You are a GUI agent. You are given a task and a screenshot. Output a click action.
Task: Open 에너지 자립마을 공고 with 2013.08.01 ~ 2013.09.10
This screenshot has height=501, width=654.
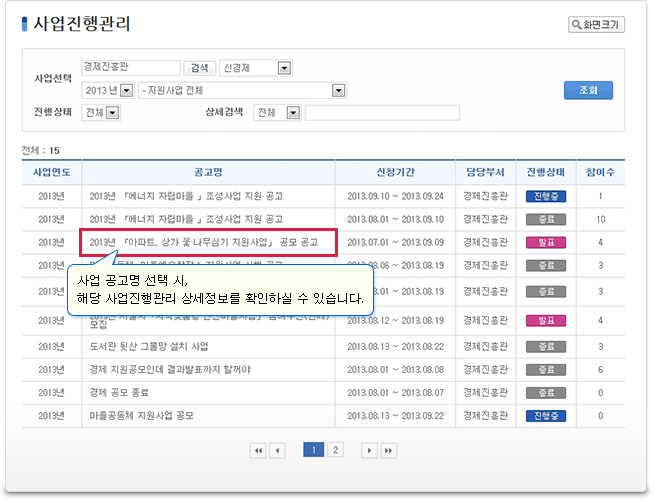[186, 219]
